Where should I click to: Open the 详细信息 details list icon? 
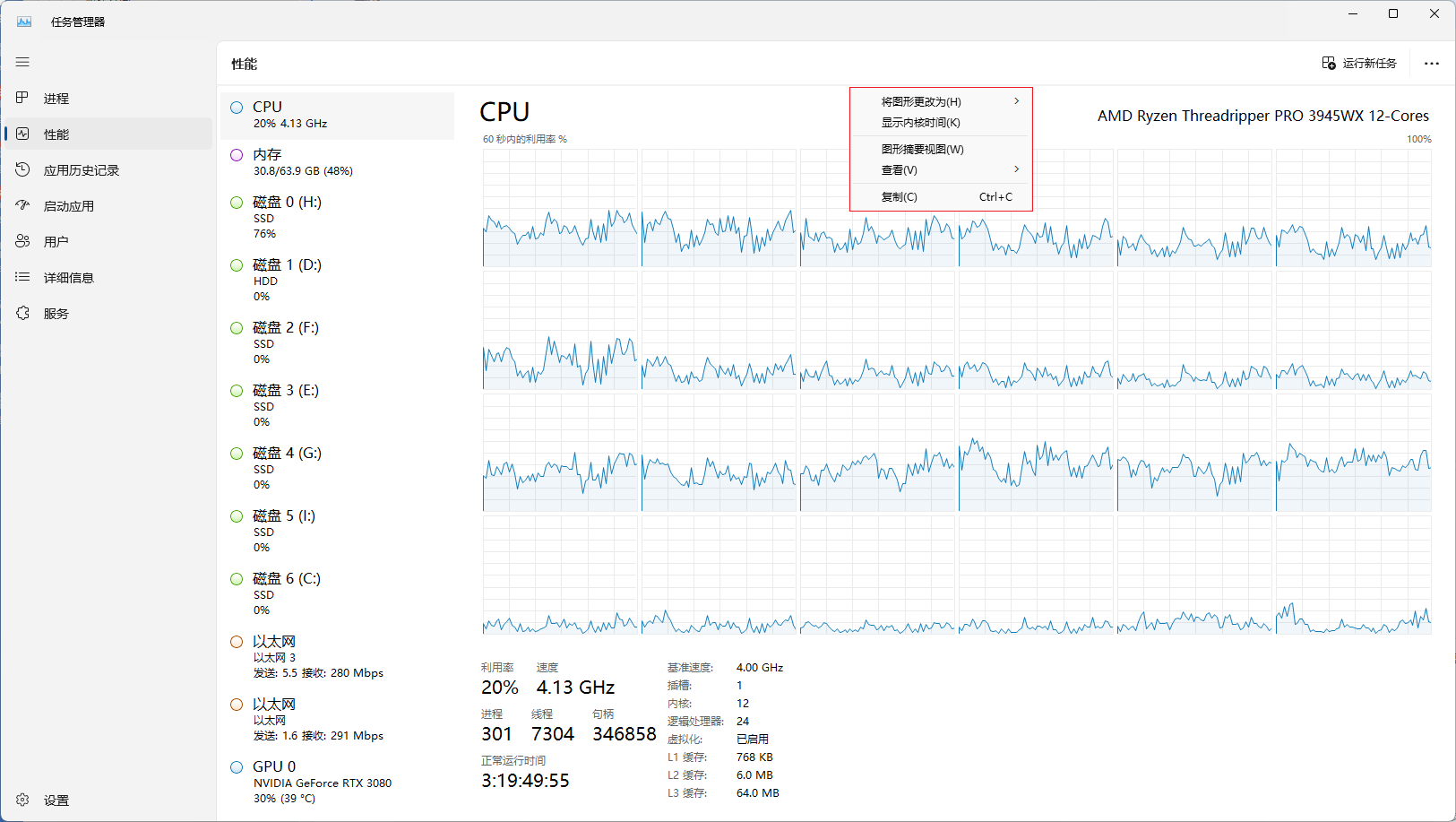point(23,277)
